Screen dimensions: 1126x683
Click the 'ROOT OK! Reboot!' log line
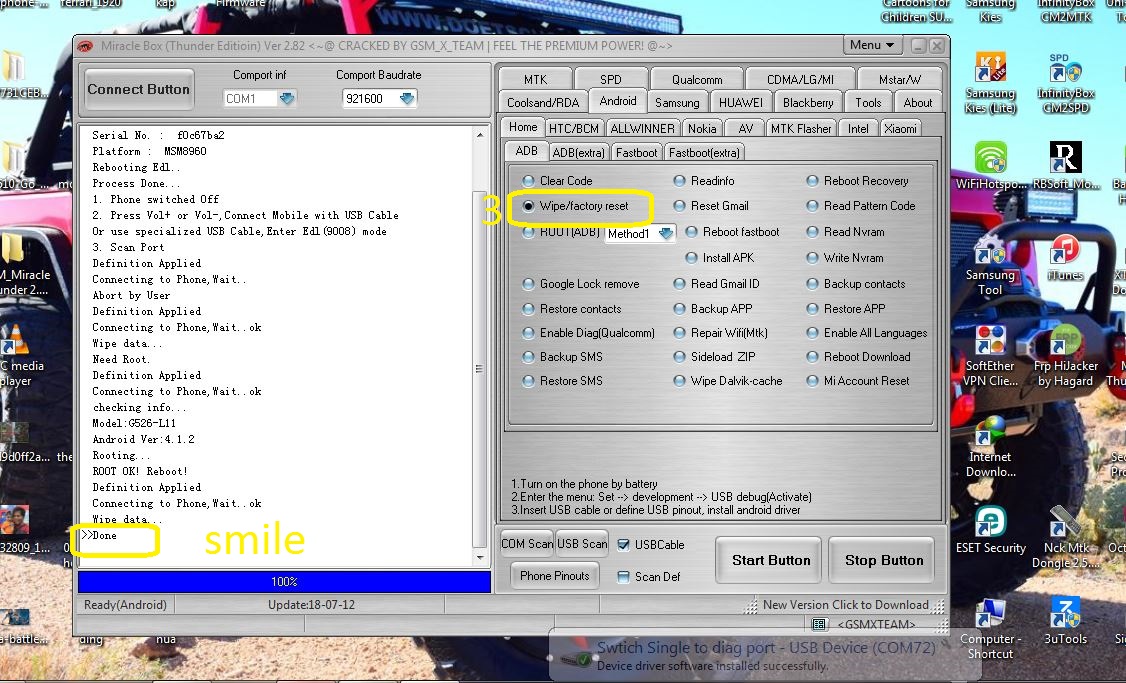click(140, 471)
